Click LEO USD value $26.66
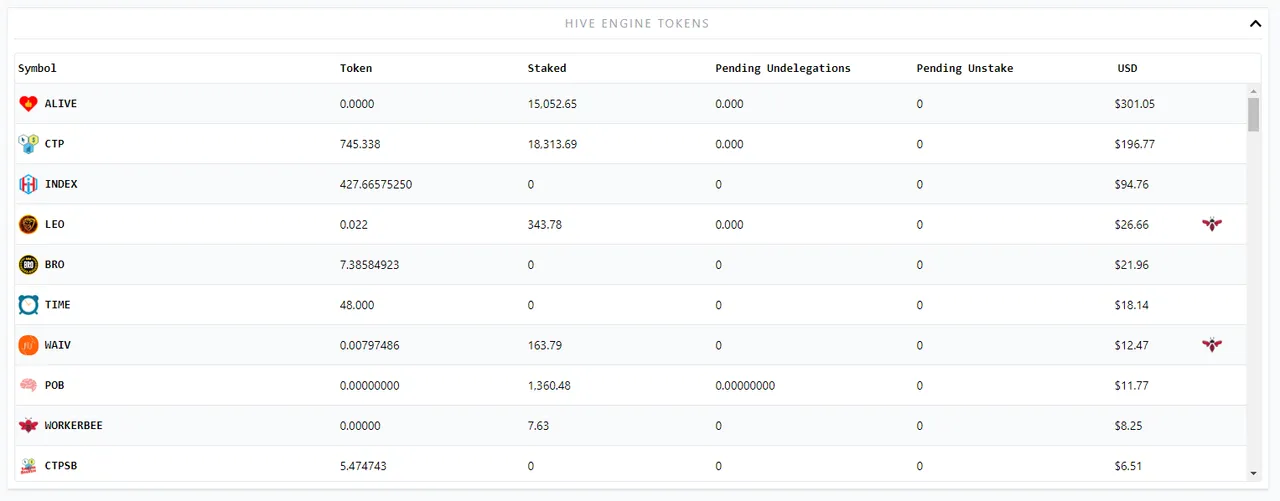This screenshot has width=1280, height=501. point(1132,224)
